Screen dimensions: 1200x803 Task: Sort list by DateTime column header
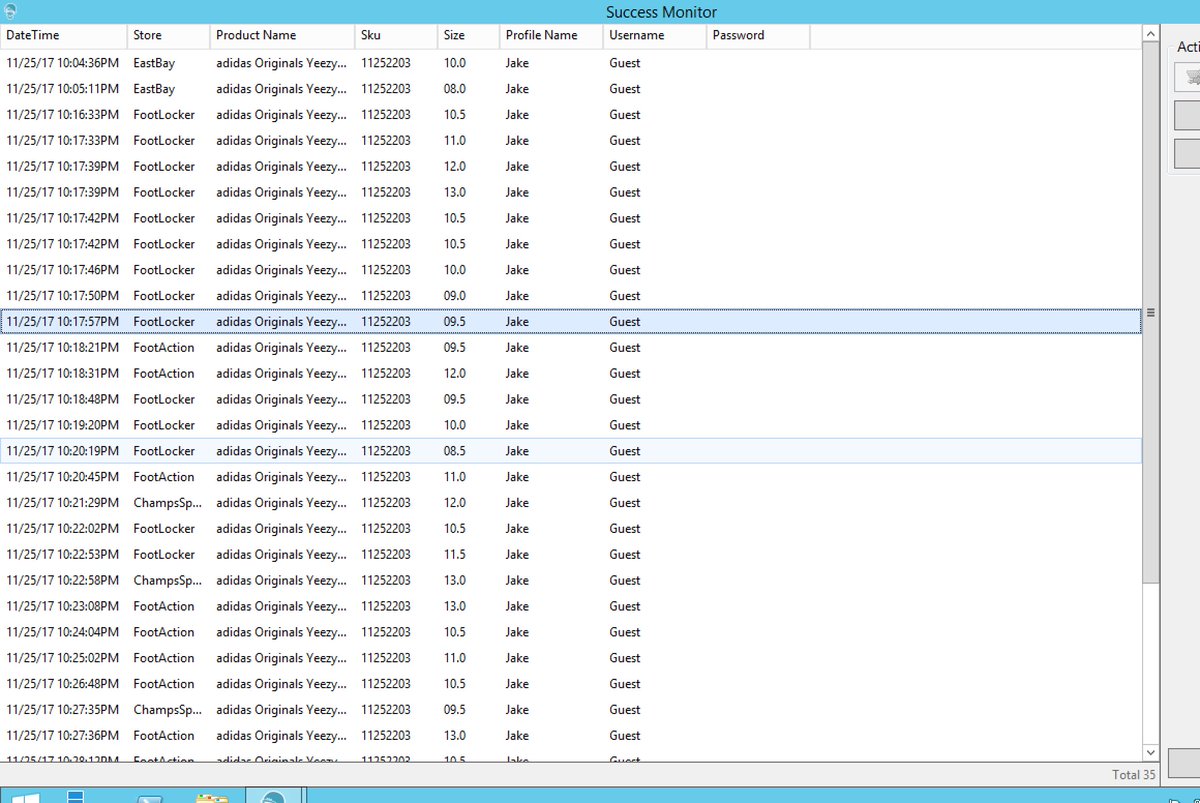pos(64,35)
